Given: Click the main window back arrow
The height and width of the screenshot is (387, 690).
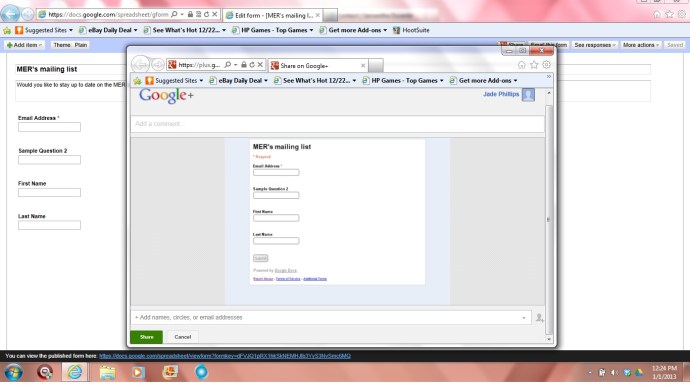Looking at the screenshot, I should click(x=10, y=14).
